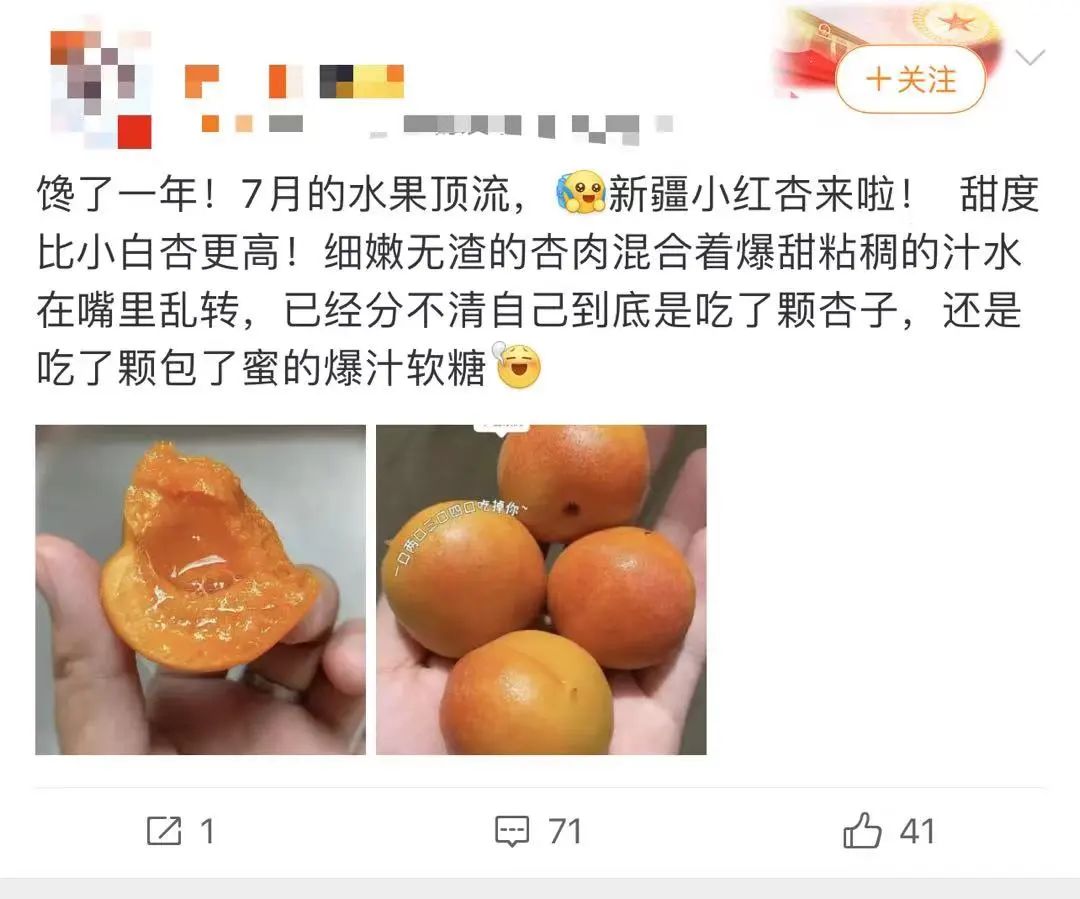Screen dimensions: 1080x899
Task: Click the plus sign on the follow button
Action: 878,80
